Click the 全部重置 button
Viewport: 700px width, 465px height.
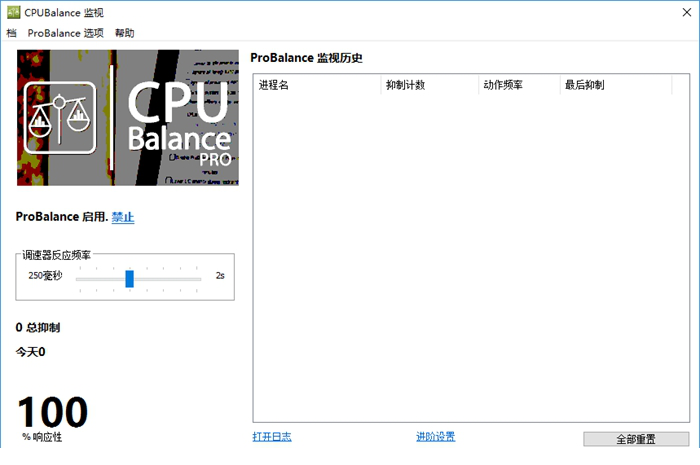point(636,439)
